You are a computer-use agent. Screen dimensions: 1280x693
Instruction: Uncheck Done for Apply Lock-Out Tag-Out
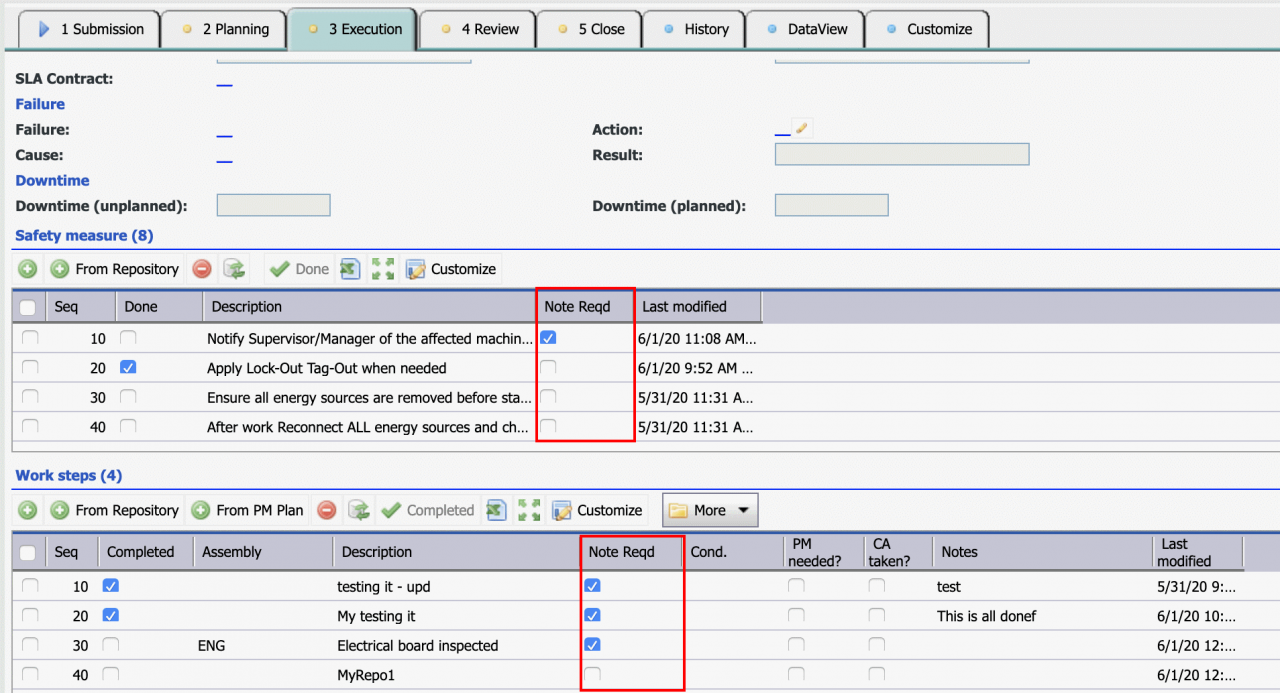coord(128,368)
